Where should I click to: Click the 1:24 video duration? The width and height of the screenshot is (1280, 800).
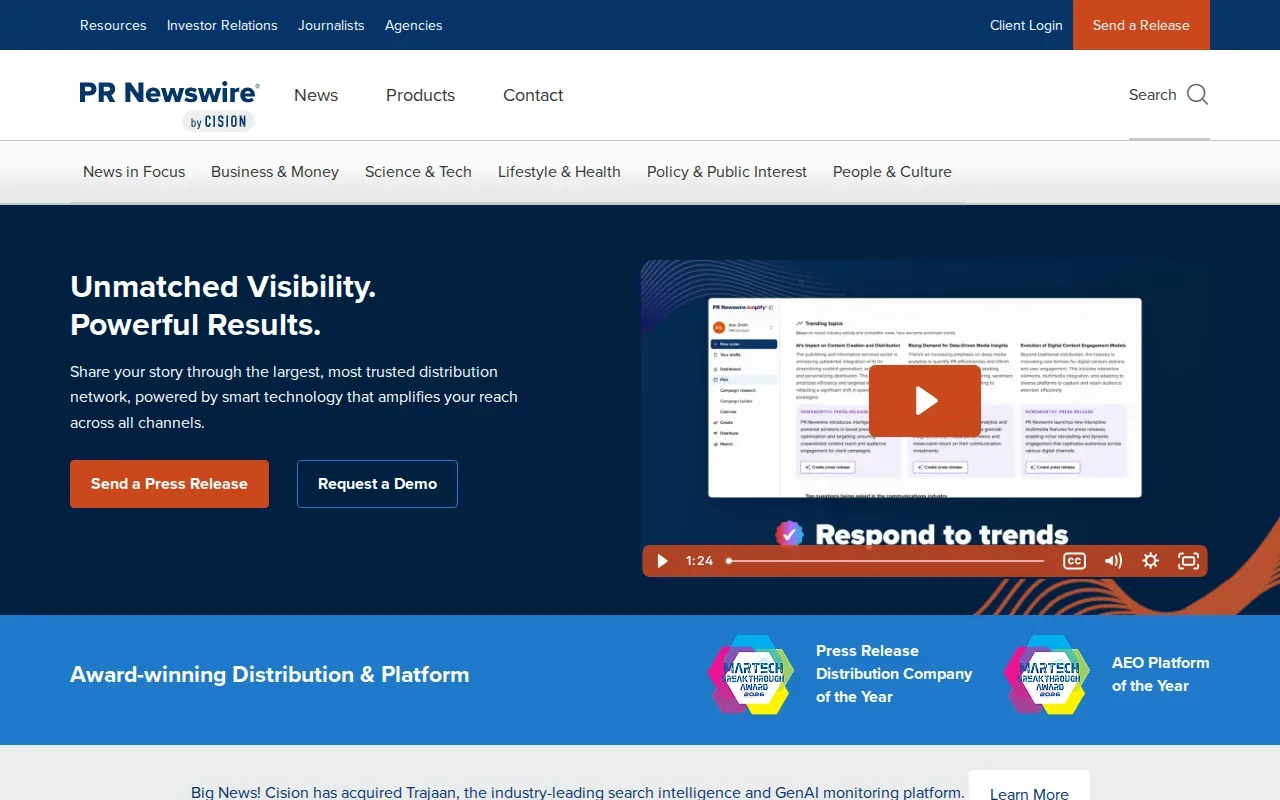(699, 561)
